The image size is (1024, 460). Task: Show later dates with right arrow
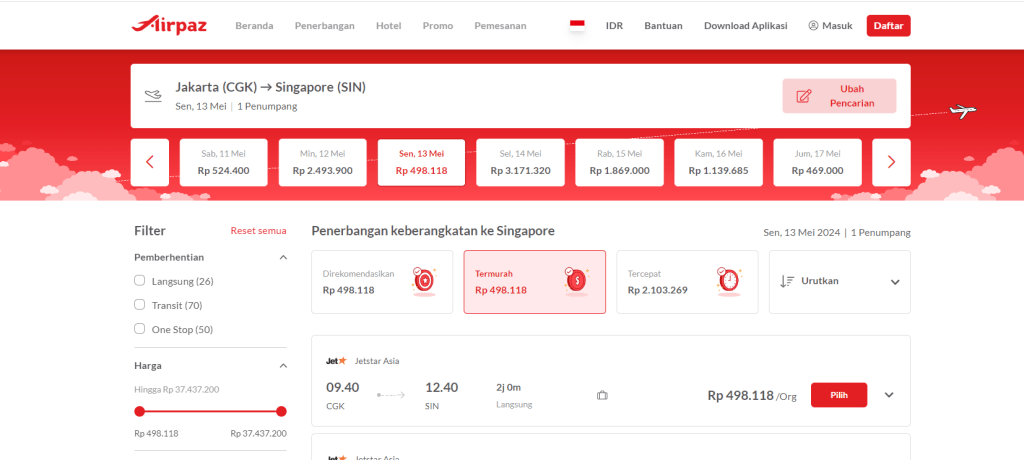pyautogui.click(x=891, y=162)
